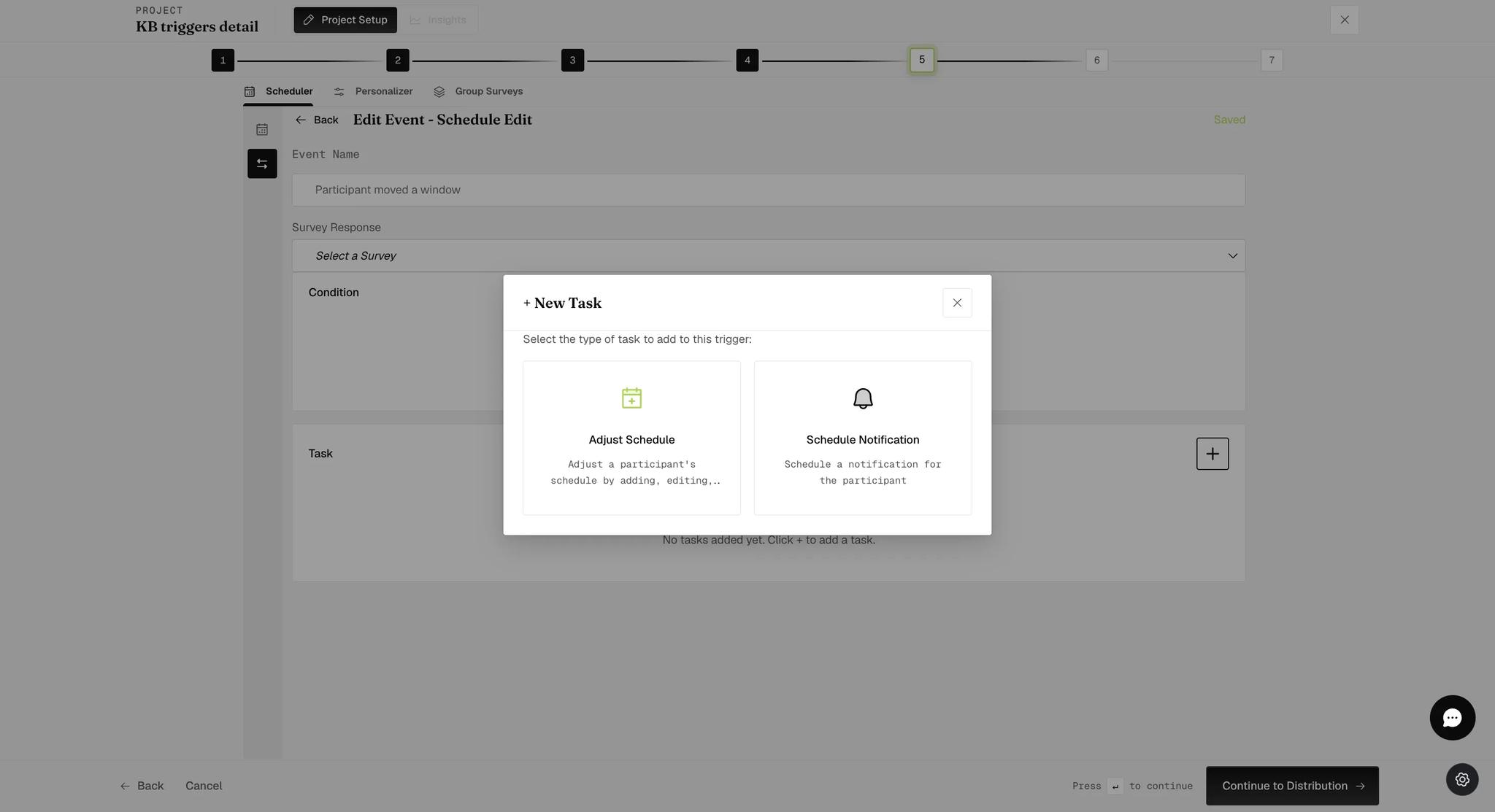Viewport: 1495px width, 812px height.
Task: Continue to Distribution
Action: (x=1292, y=786)
